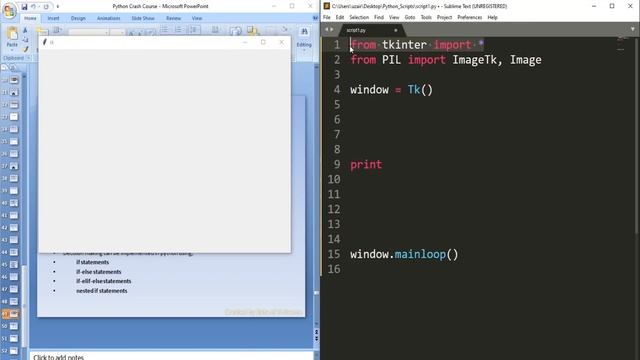Click 'if-else statements' bullet on the slide
This screenshot has height=360, width=640.
tap(98, 272)
